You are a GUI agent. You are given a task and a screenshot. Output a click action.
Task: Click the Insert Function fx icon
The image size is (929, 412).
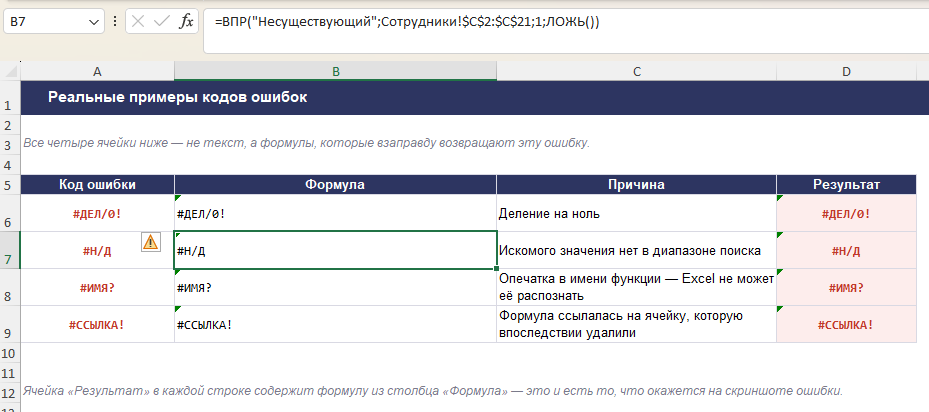187,23
